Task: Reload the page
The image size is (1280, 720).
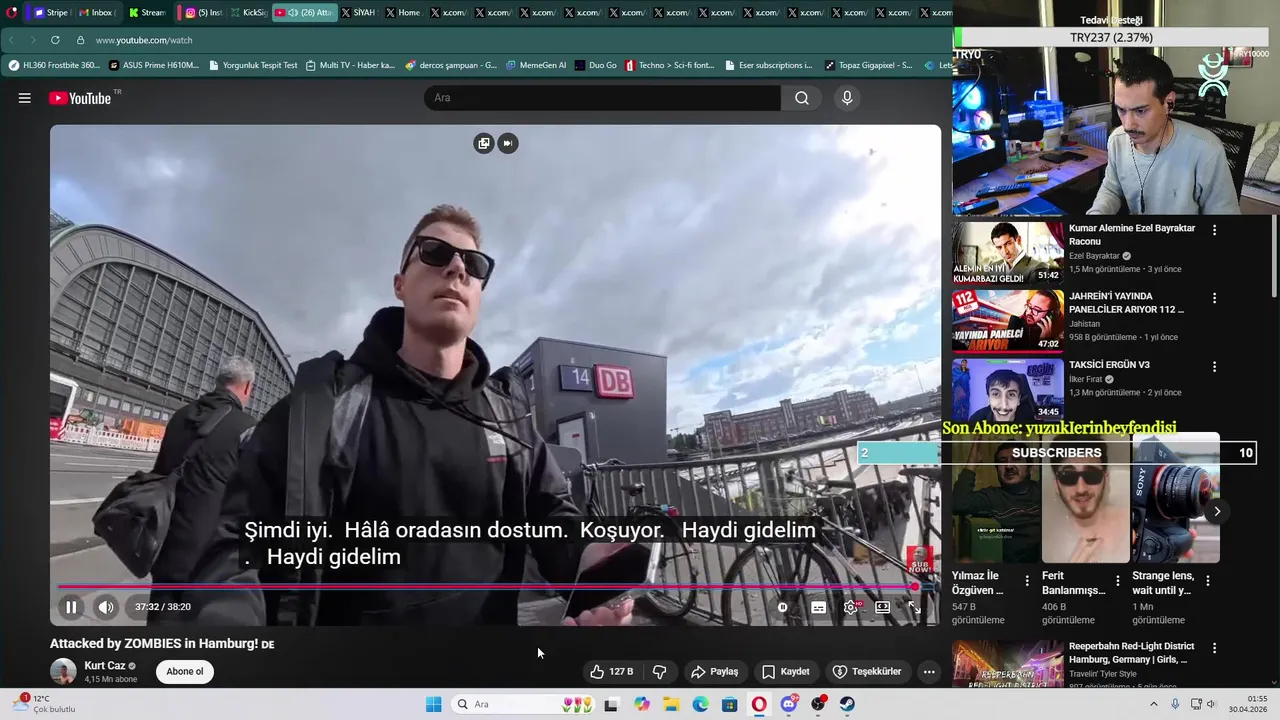Action: point(55,40)
